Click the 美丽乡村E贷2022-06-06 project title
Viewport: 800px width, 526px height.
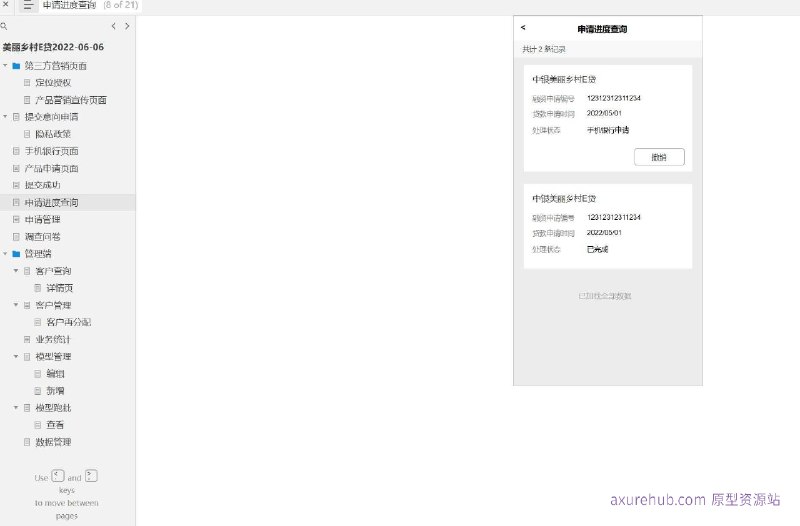tap(53, 47)
